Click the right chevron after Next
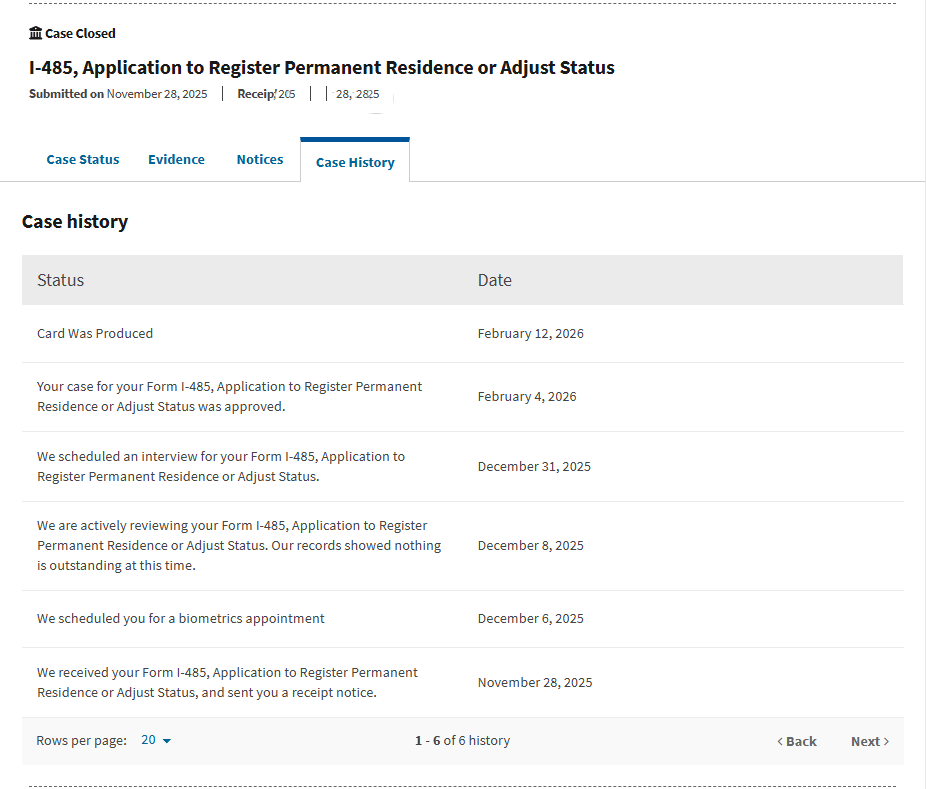Image resolution: width=926 pixels, height=789 pixels. [x=886, y=742]
